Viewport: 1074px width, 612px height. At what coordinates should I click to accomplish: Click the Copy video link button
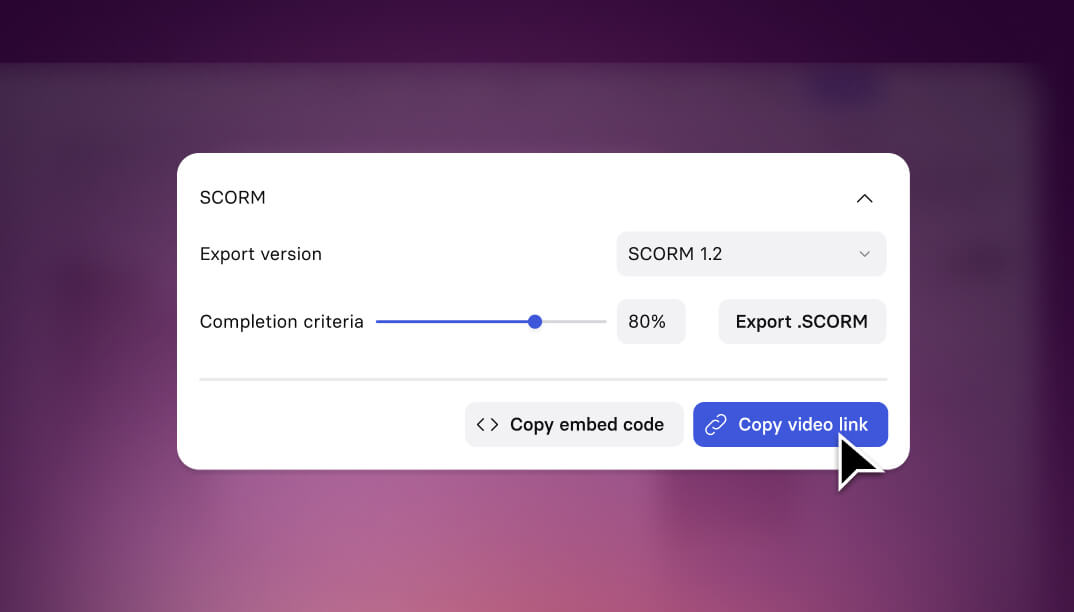790,424
